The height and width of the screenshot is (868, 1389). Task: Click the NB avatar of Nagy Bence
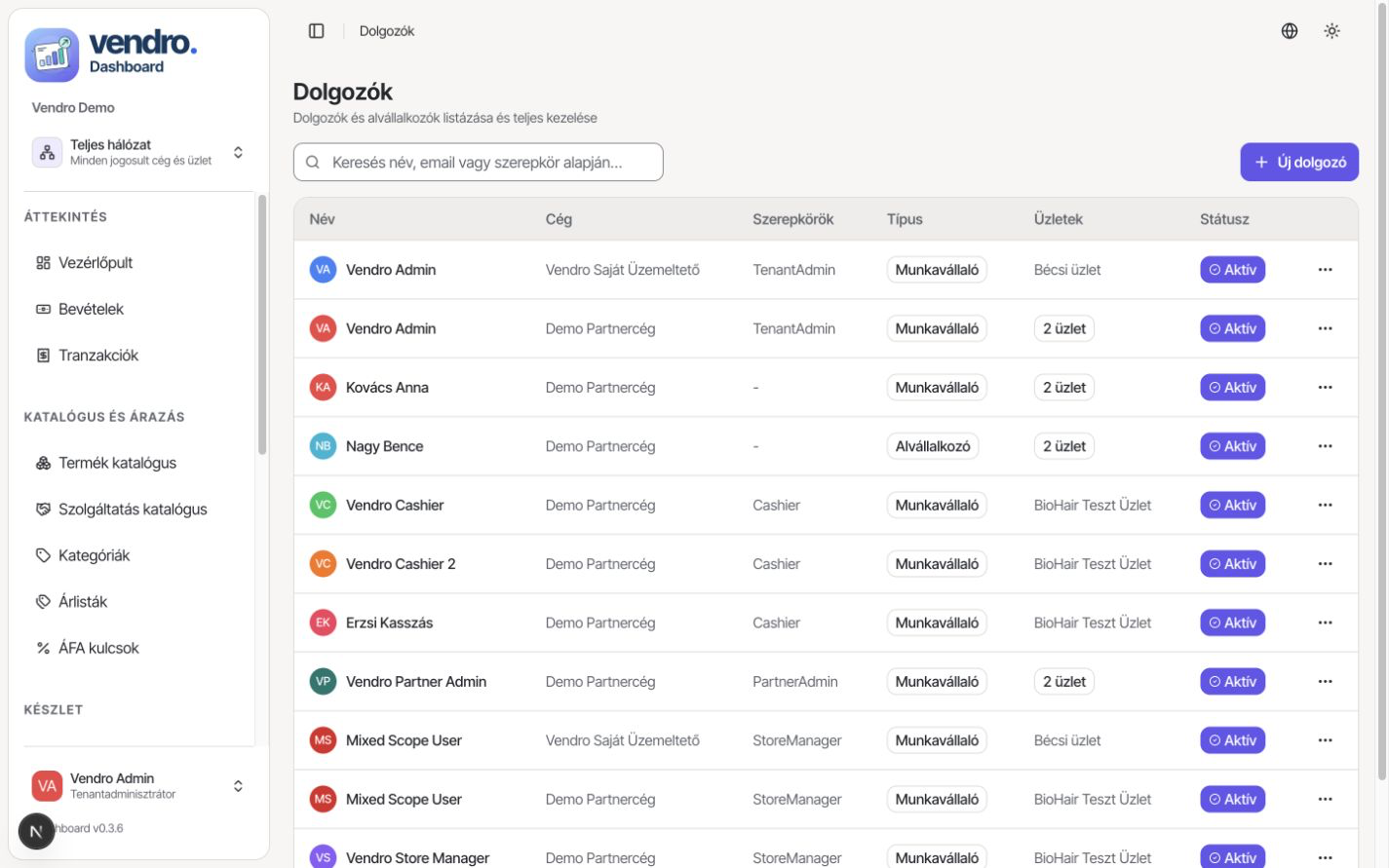pos(323,446)
